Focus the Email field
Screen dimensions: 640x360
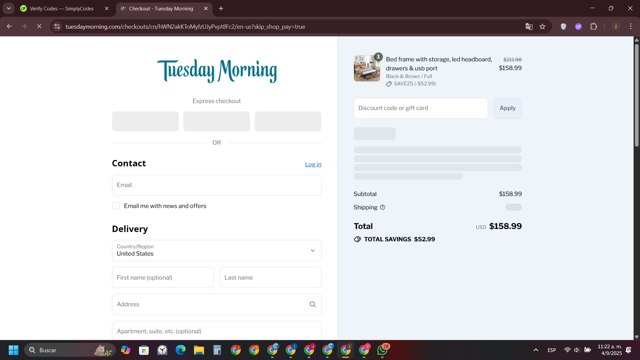point(217,185)
